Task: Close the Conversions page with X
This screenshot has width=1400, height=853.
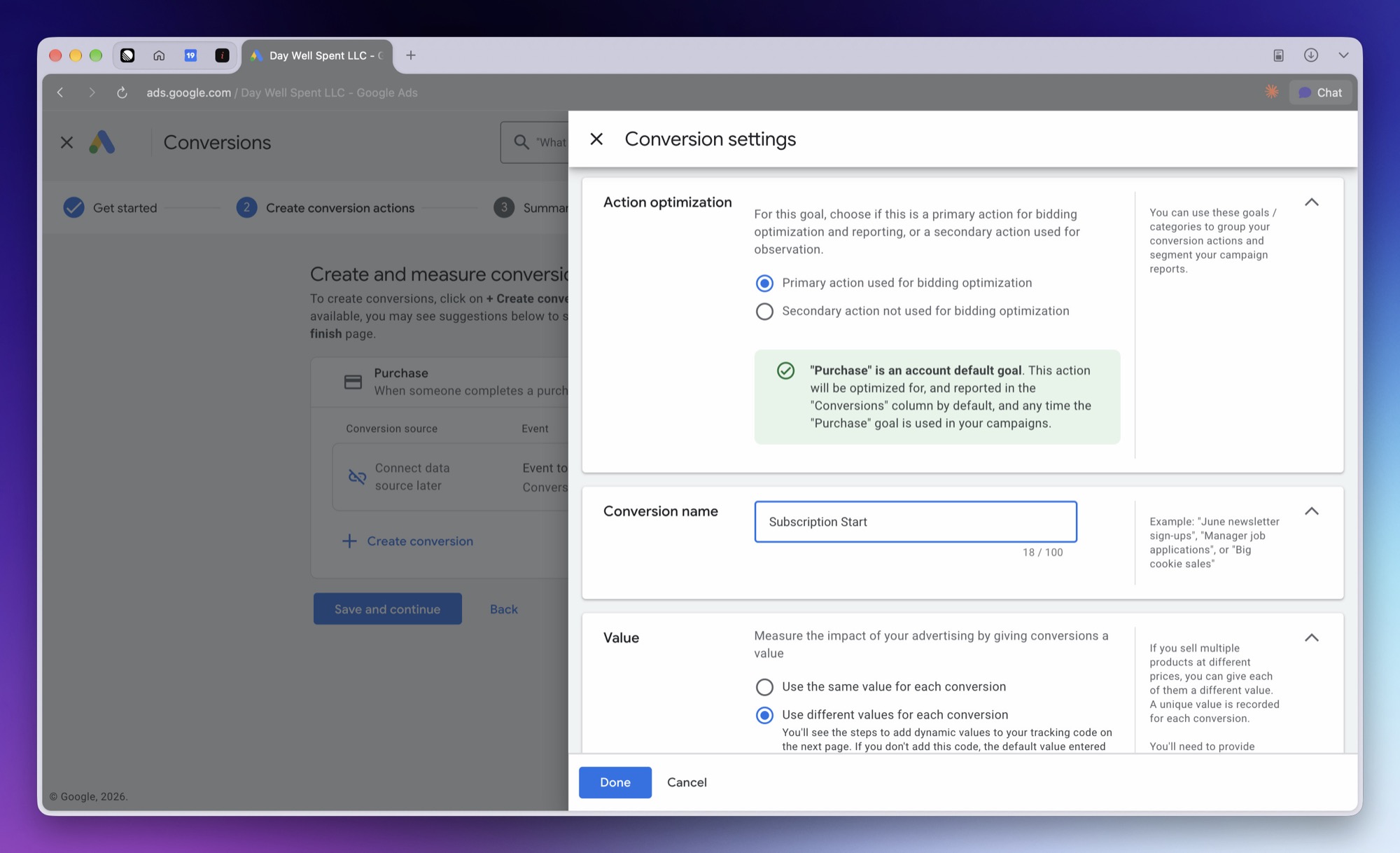Action: [66, 142]
